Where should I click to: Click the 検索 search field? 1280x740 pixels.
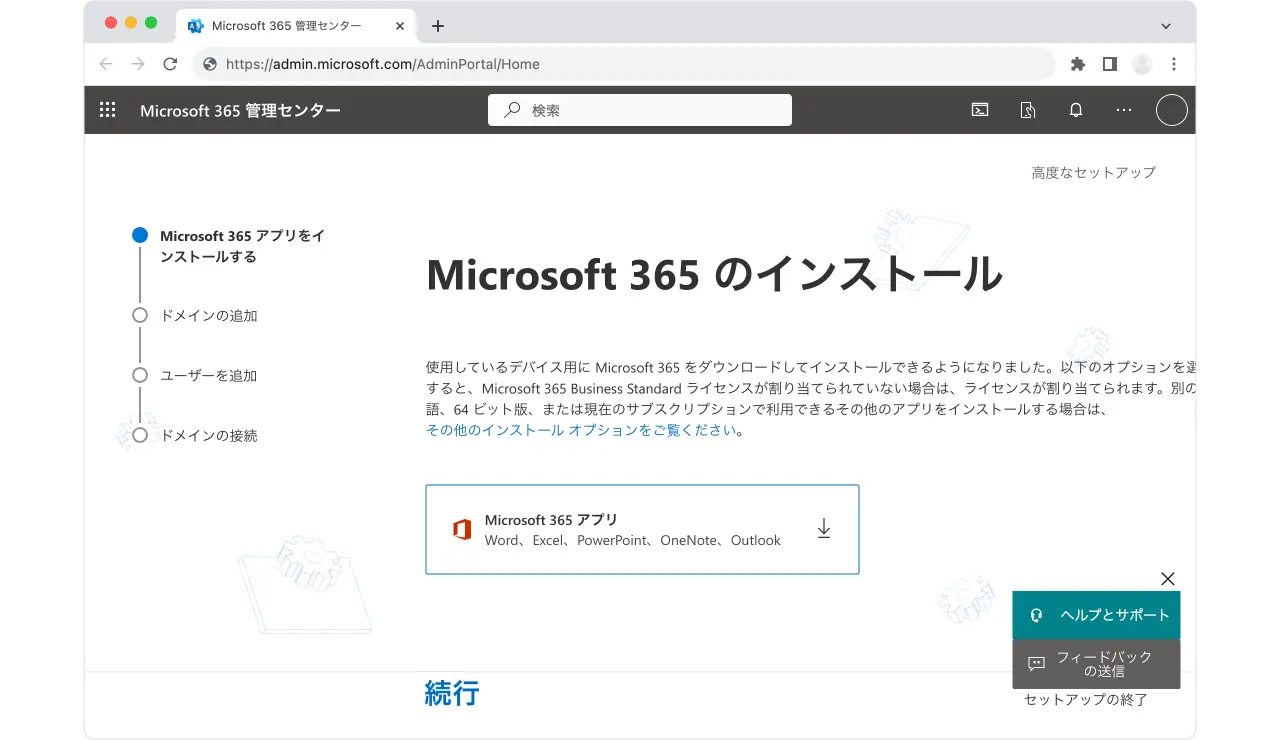640,110
